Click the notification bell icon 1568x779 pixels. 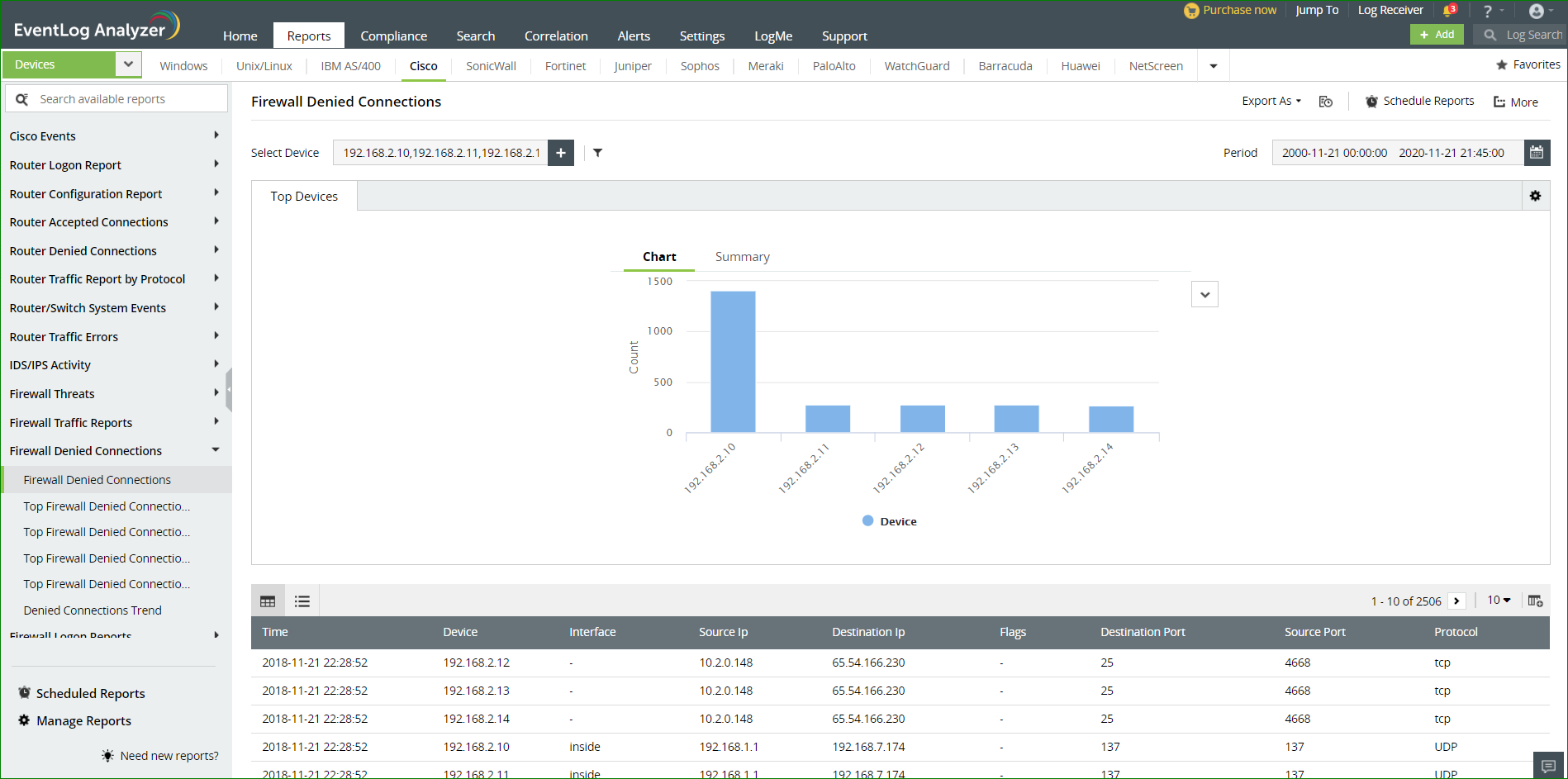click(1448, 11)
